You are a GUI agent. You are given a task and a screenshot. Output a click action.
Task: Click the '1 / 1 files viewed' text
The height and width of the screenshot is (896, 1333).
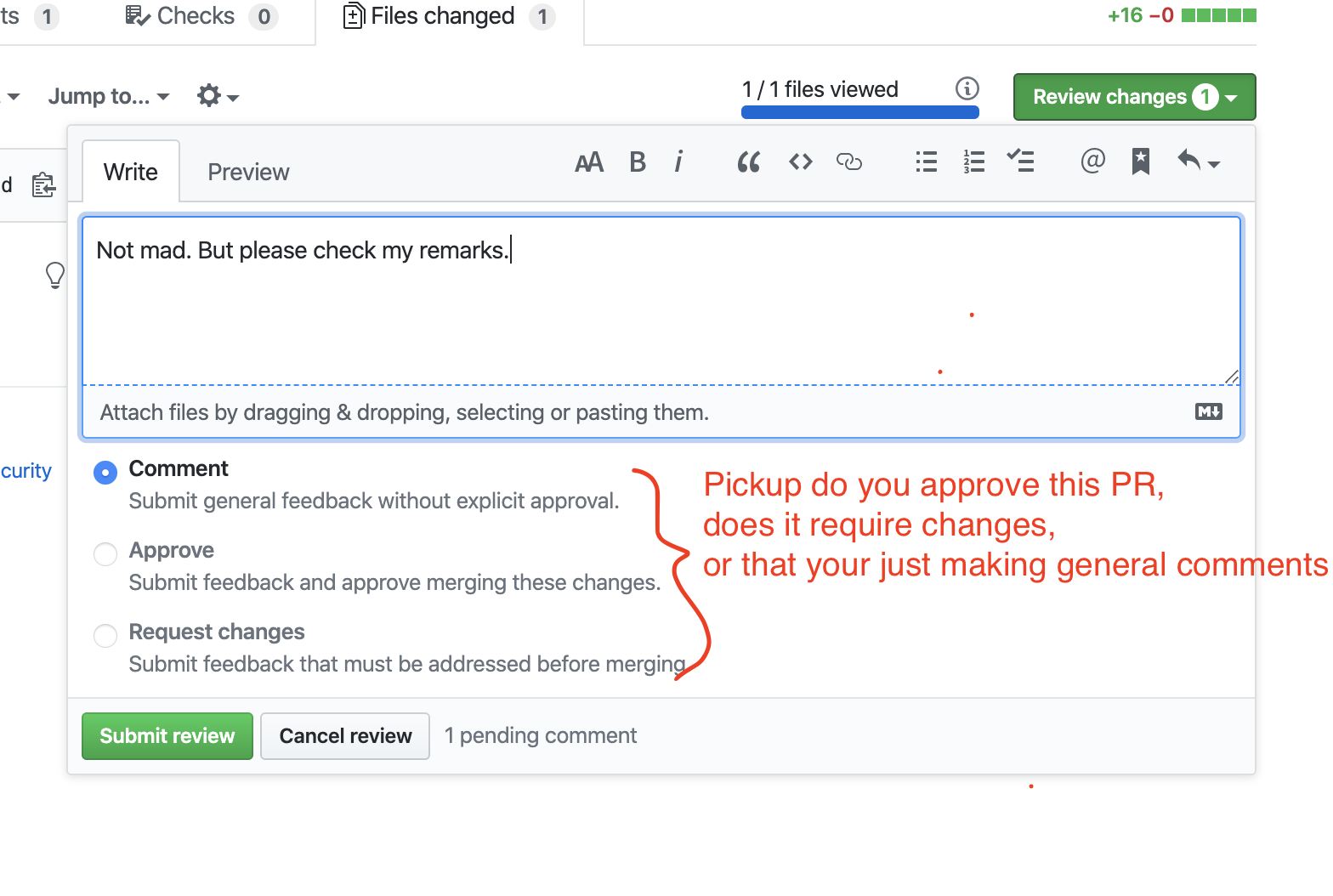(820, 89)
